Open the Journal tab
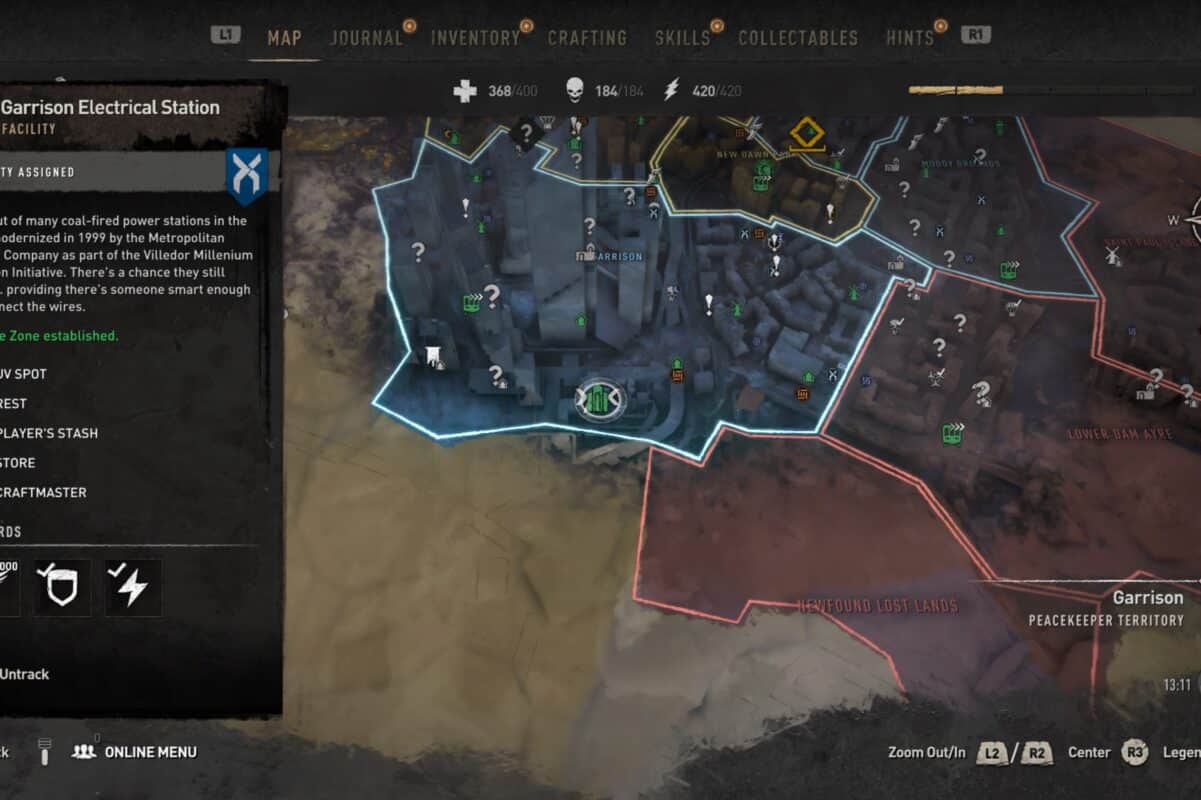This screenshot has height=800, width=1201. (x=366, y=38)
